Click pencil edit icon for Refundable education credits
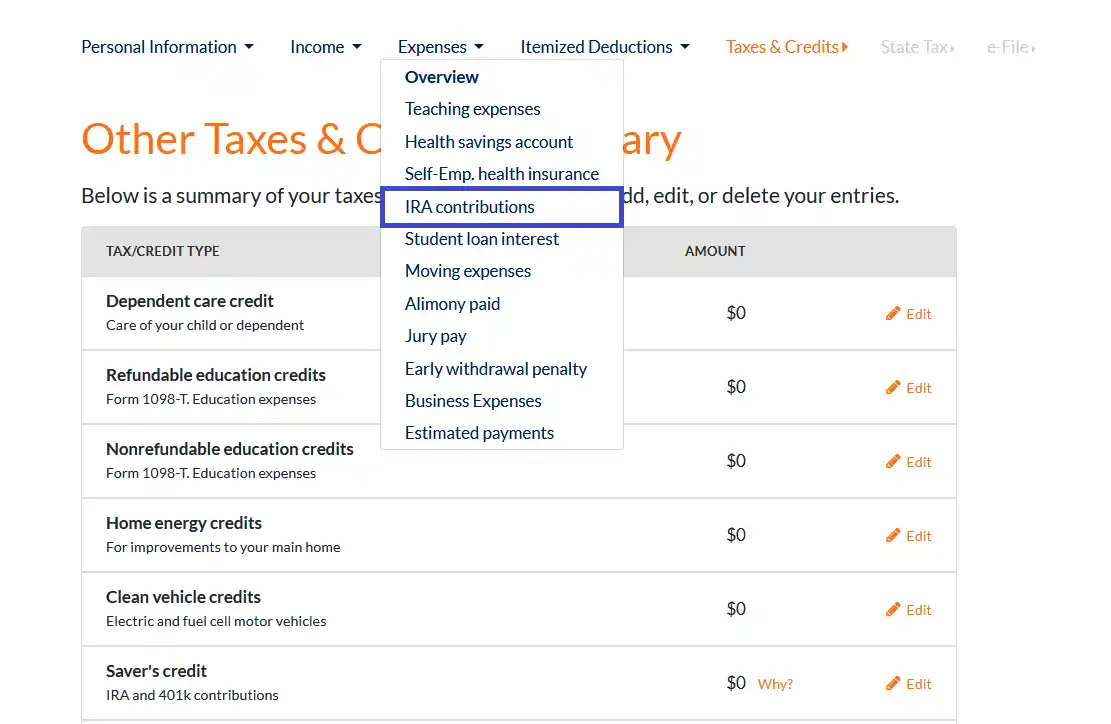The height and width of the screenshot is (724, 1111). pyautogui.click(x=893, y=388)
